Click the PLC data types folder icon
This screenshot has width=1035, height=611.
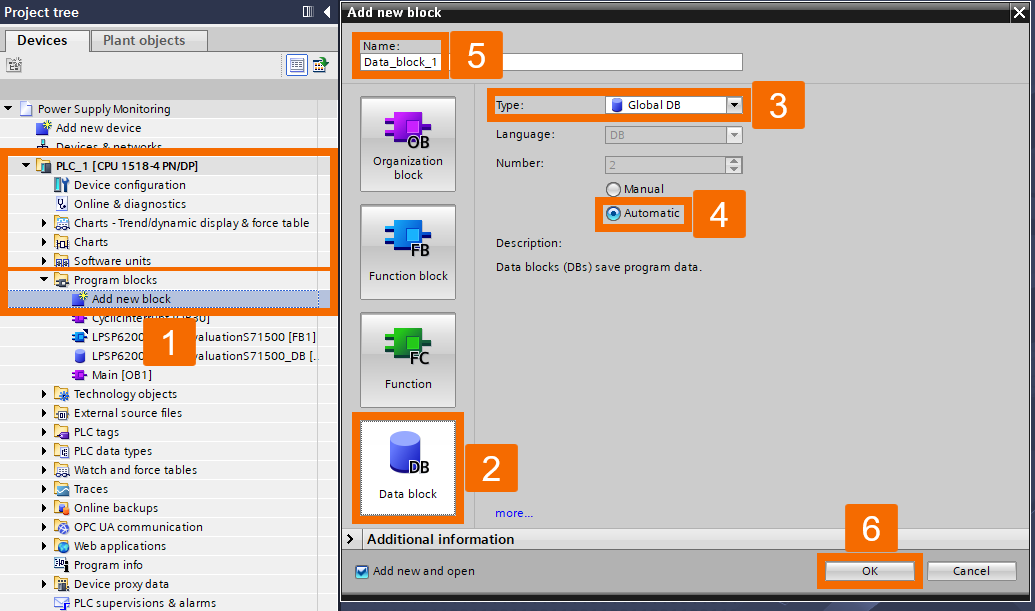click(61, 451)
